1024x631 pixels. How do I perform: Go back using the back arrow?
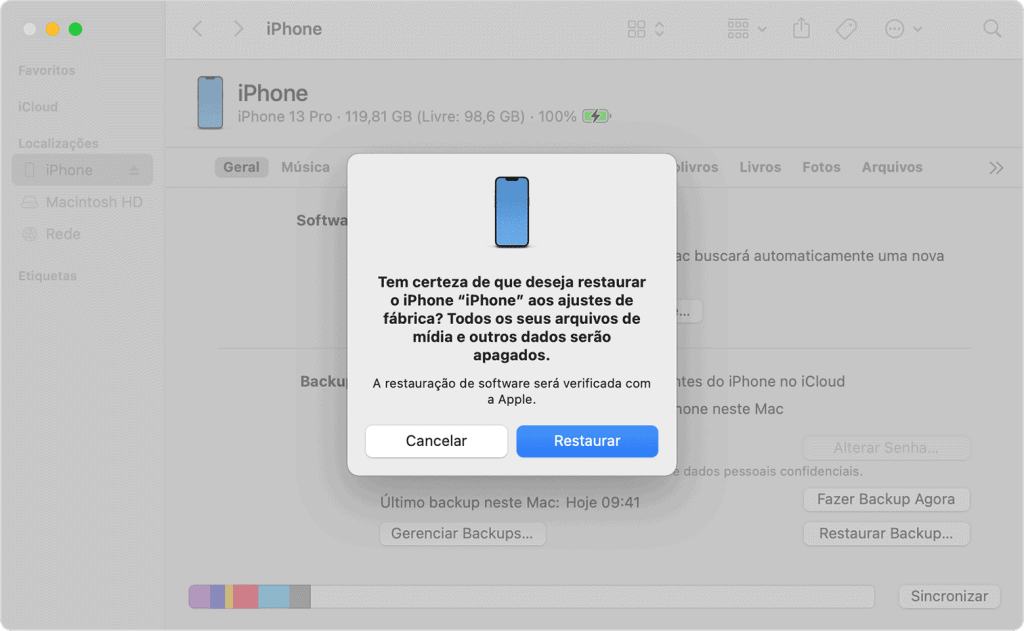[x=196, y=29]
